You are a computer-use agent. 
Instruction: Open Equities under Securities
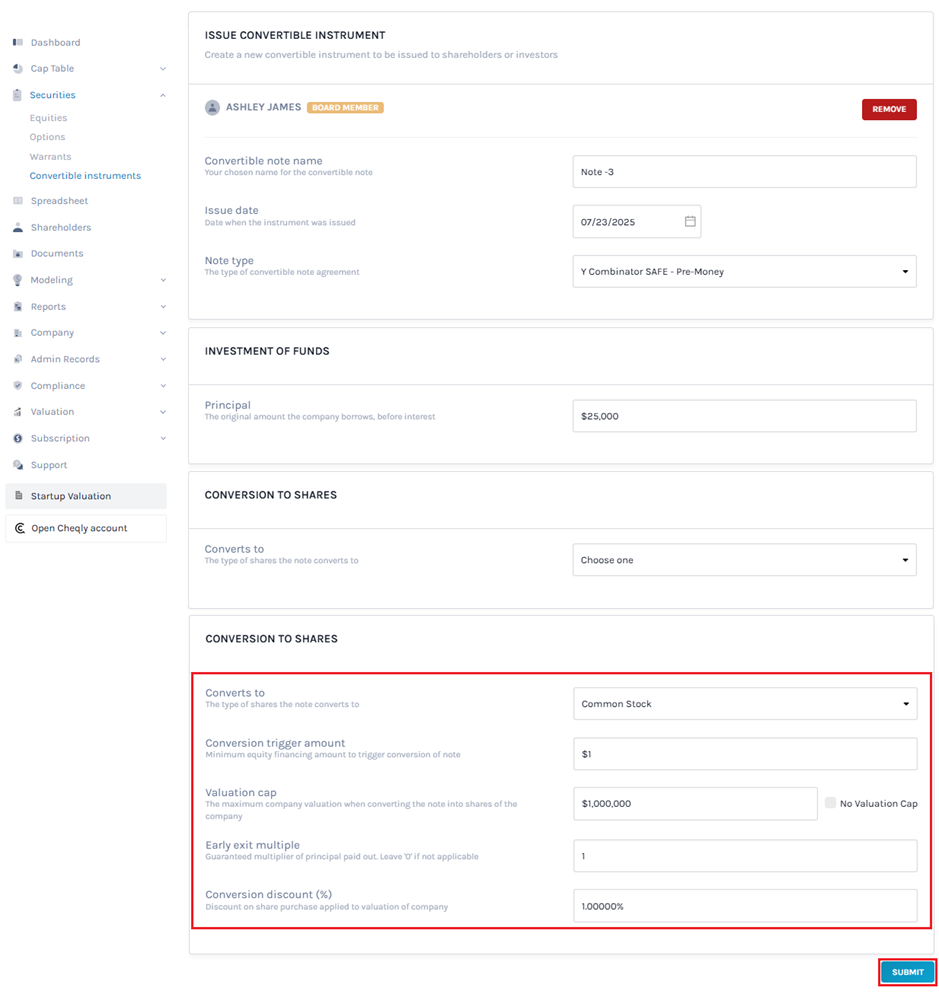tap(48, 118)
